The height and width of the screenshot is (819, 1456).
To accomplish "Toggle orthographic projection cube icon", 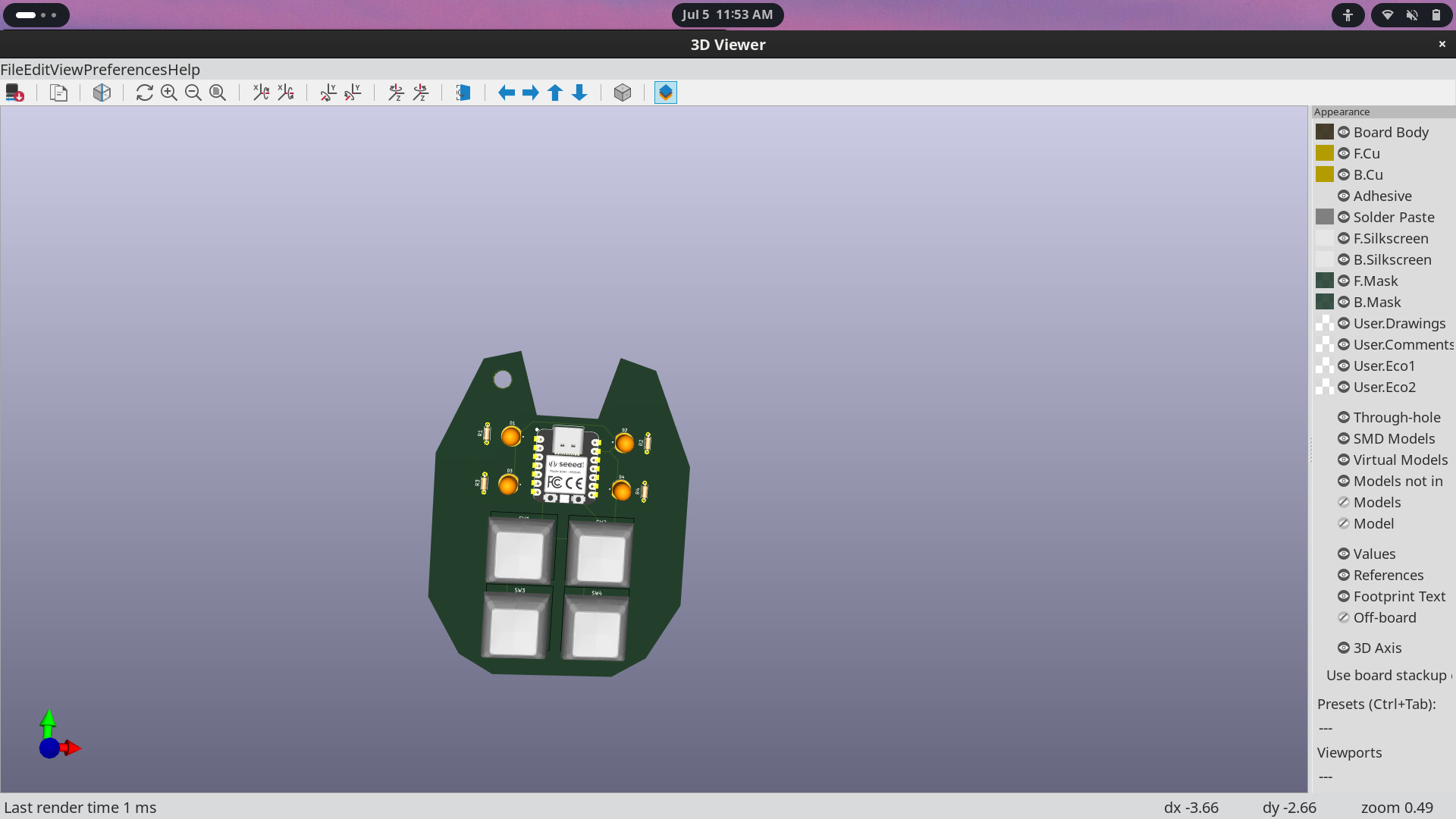I will pyautogui.click(x=623, y=93).
